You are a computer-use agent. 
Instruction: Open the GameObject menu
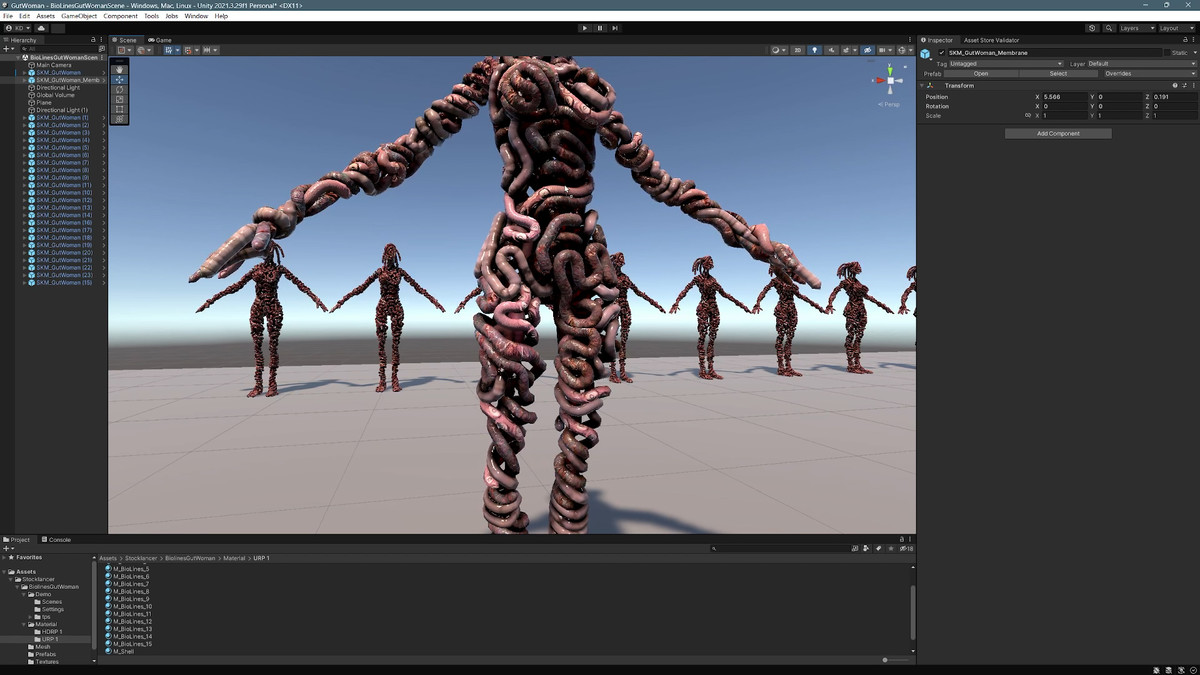click(x=79, y=16)
